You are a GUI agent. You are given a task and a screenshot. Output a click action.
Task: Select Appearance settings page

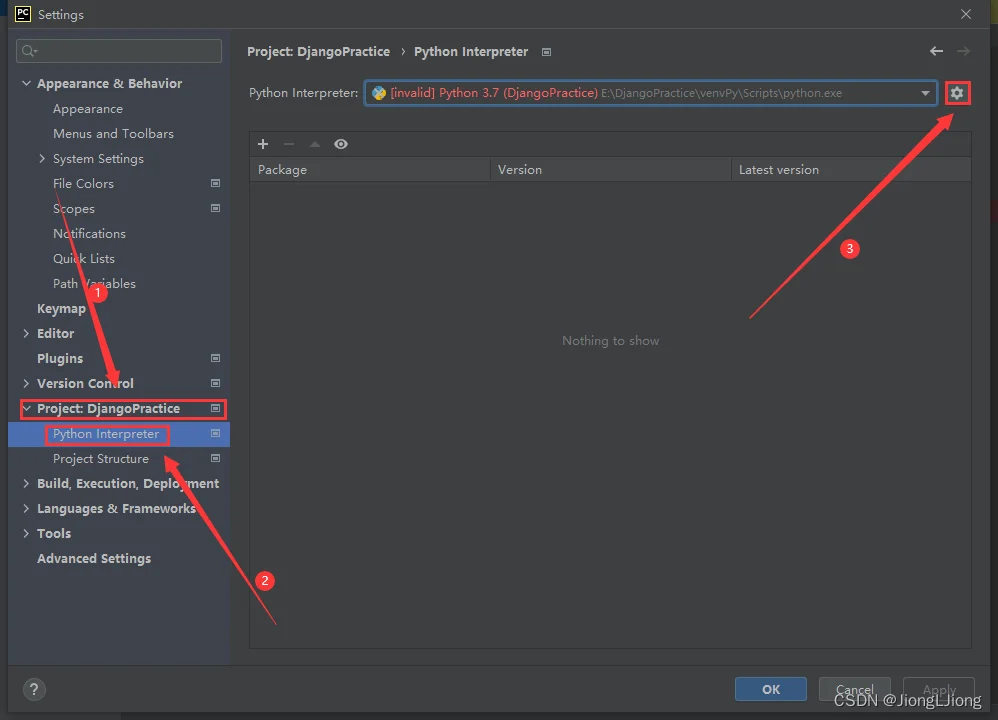[x=88, y=109]
